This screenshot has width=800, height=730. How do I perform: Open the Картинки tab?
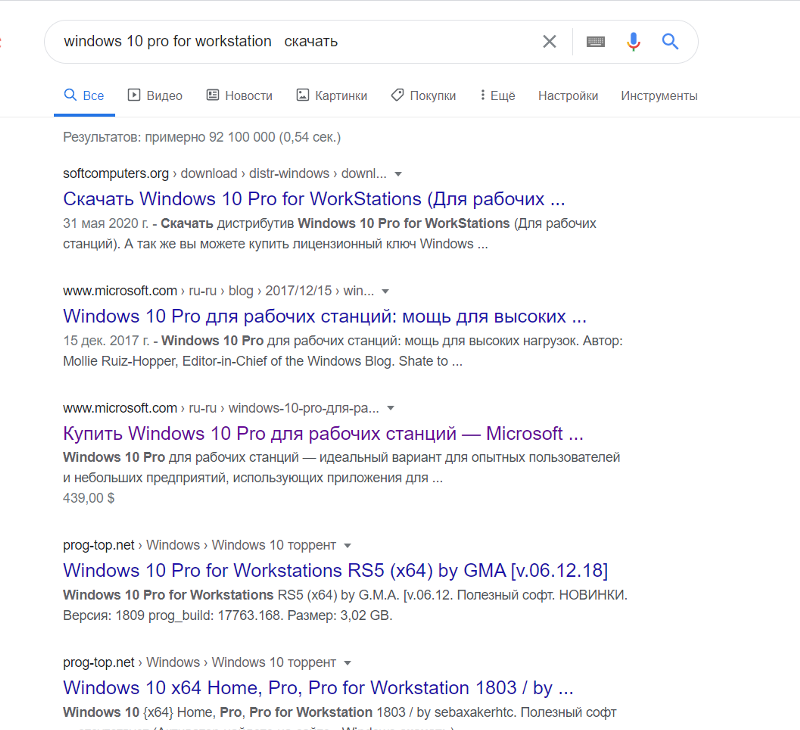click(x=332, y=95)
